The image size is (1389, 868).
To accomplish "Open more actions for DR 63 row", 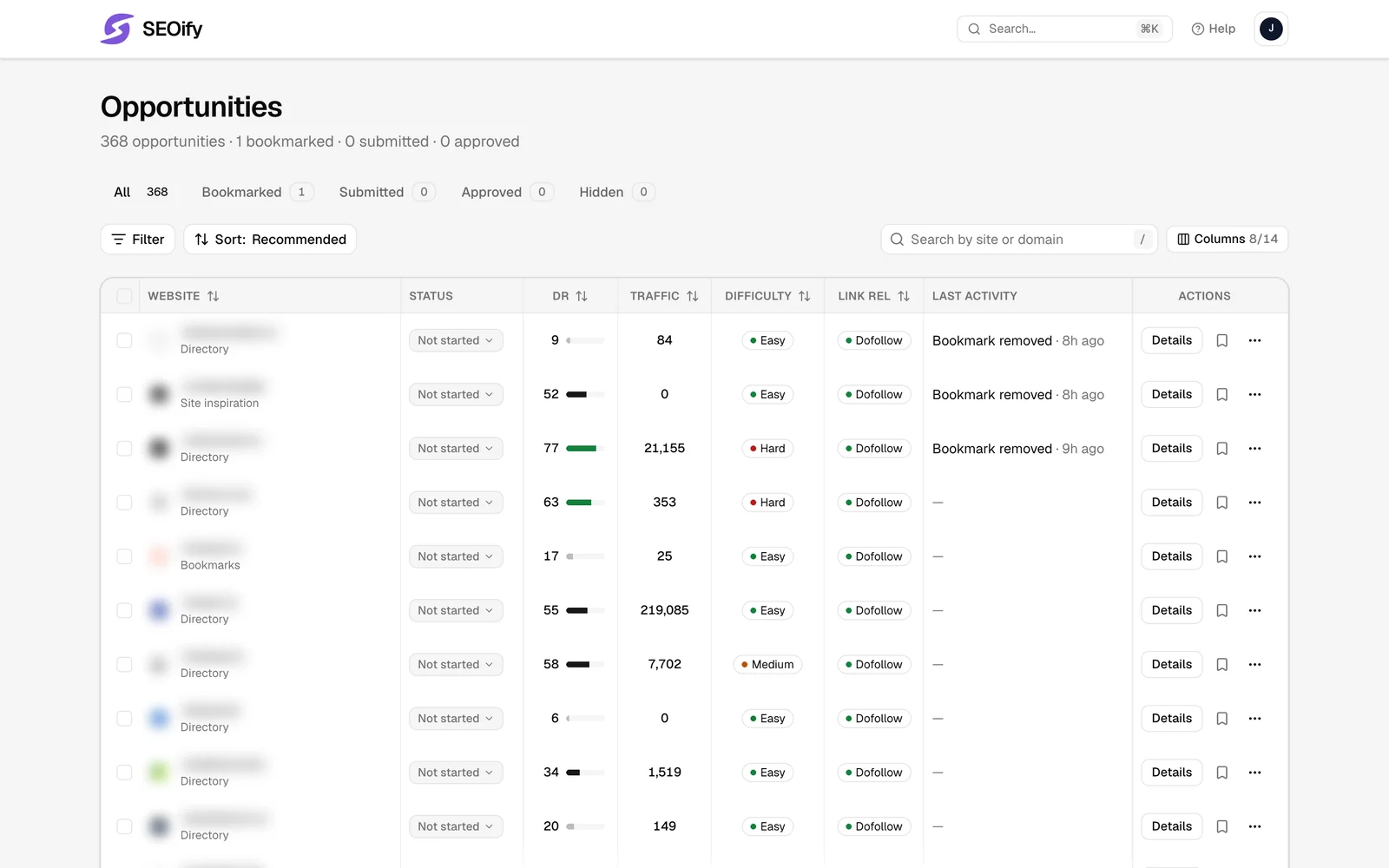I will 1254,503.
